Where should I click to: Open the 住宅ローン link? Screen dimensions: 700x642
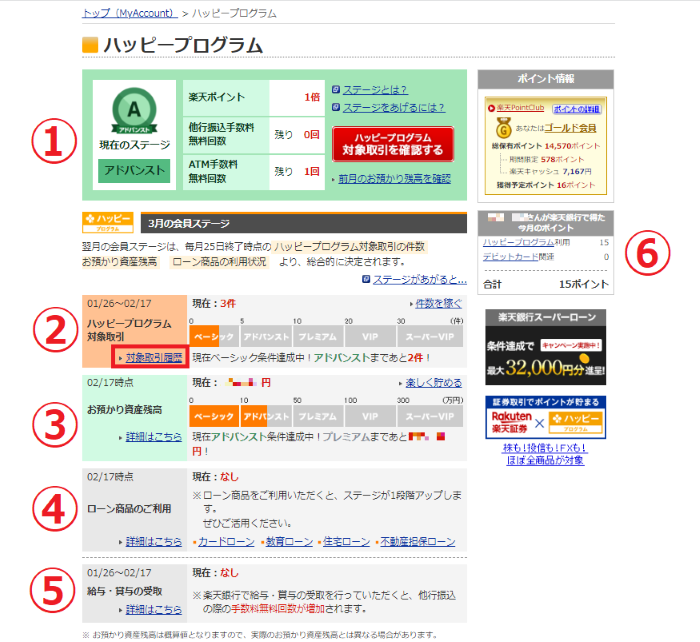coord(346,542)
